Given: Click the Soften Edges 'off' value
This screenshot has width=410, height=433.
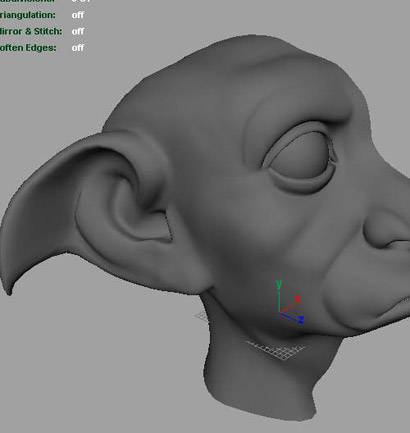Looking at the screenshot, I should (78, 48).
